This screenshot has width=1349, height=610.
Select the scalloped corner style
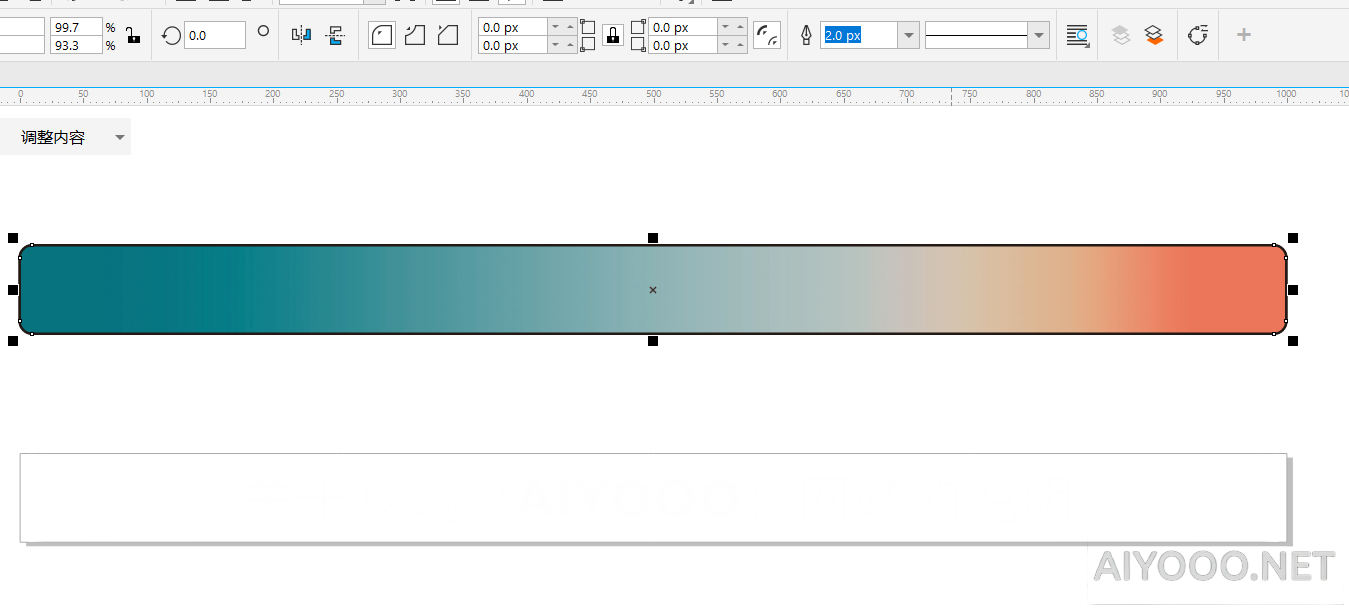coord(415,35)
